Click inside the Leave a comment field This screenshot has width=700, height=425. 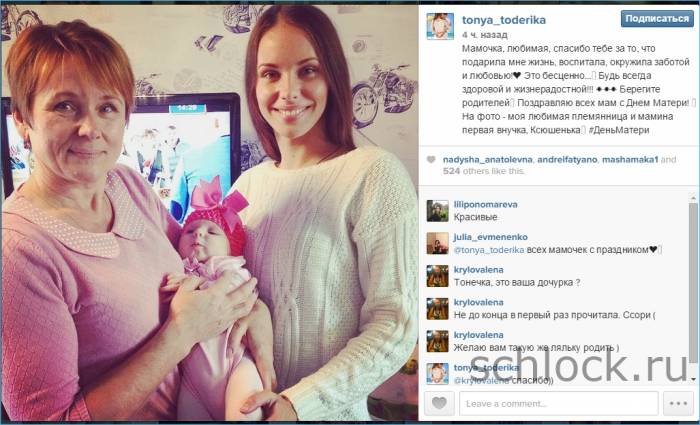[x=558, y=403]
